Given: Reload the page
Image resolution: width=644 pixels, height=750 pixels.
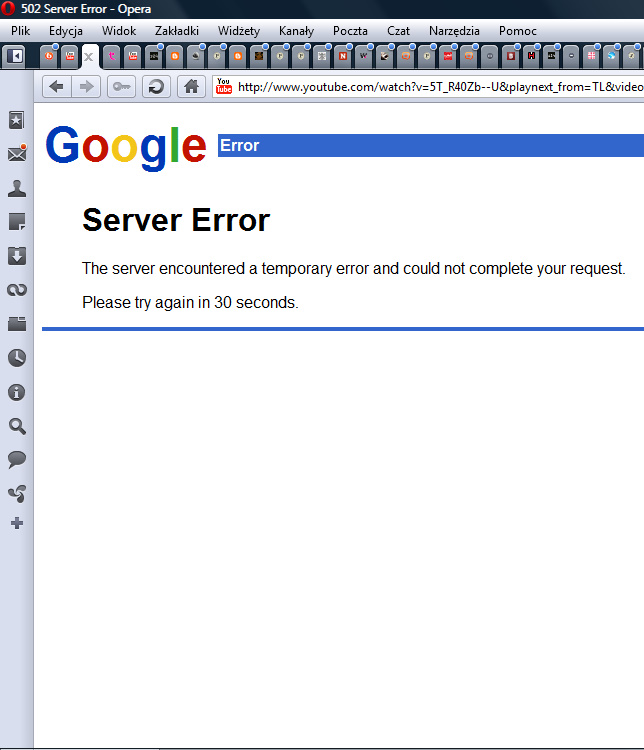Looking at the screenshot, I should tap(156, 87).
